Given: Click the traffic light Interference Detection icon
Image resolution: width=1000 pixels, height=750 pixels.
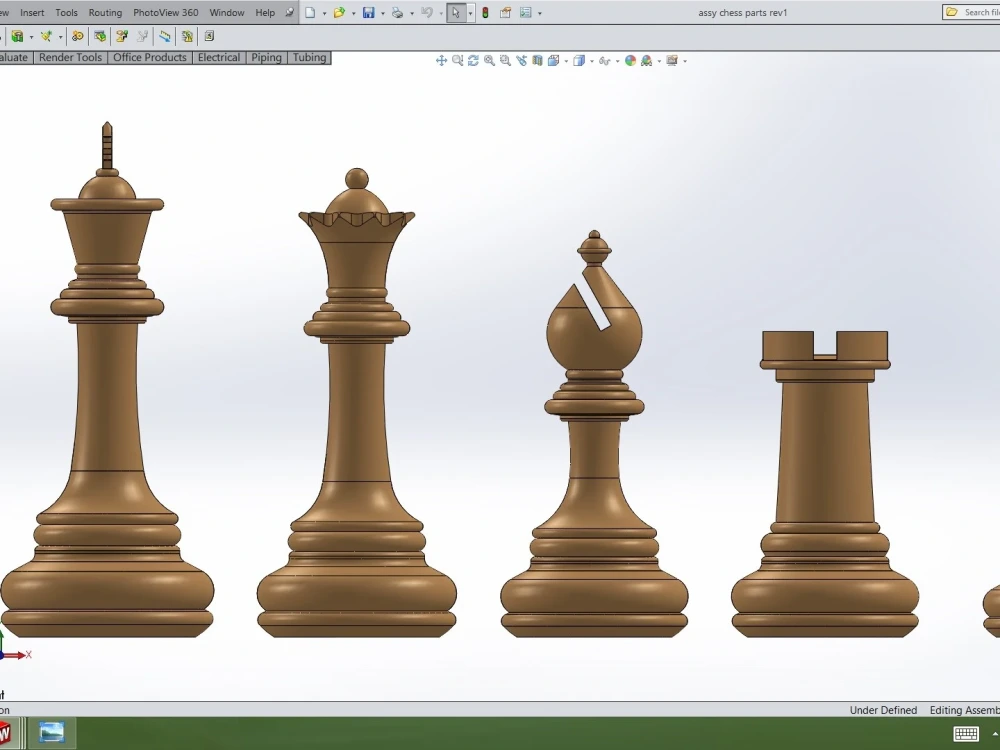Looking at the screenshot, I should [486, 12].
